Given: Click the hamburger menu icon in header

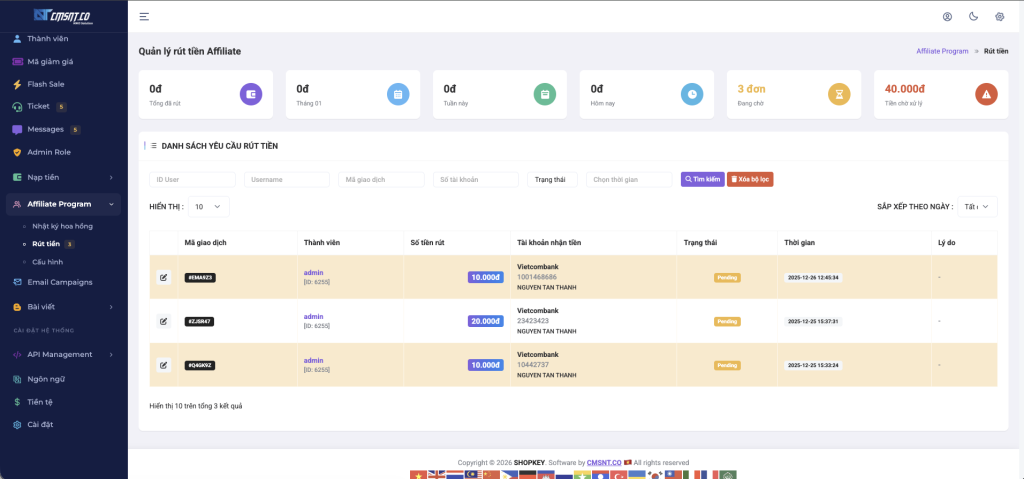Looking at the screenshot, I should 144,17.
